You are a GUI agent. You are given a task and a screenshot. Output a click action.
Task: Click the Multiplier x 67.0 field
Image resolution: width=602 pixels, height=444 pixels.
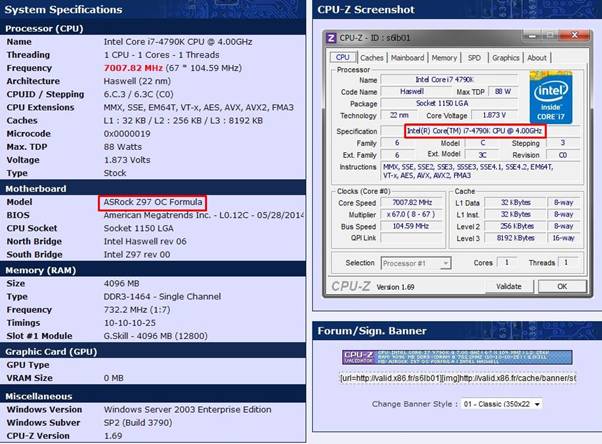412,214
